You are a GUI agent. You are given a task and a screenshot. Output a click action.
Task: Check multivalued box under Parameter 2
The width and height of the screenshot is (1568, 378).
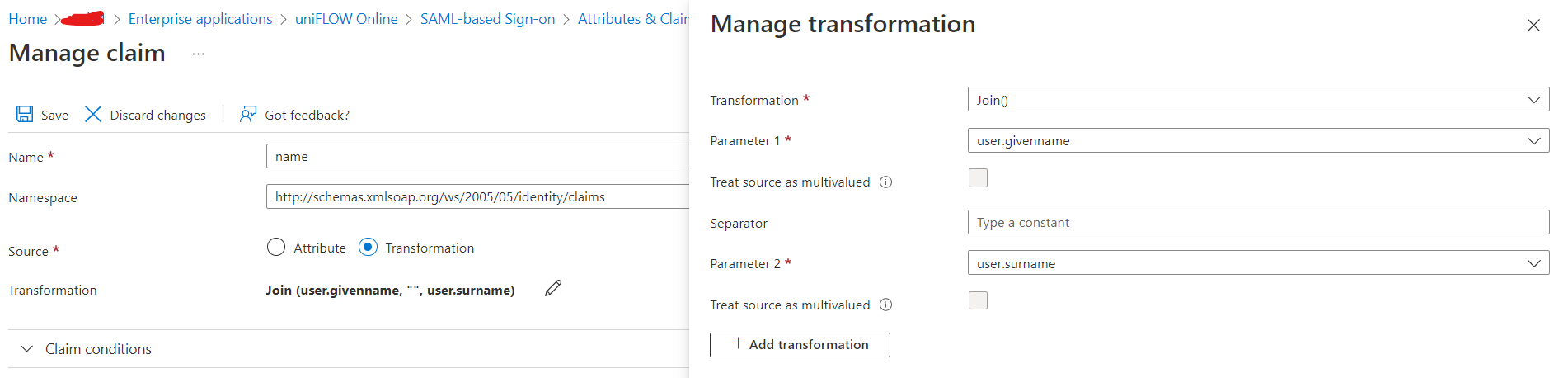point(978,300)
